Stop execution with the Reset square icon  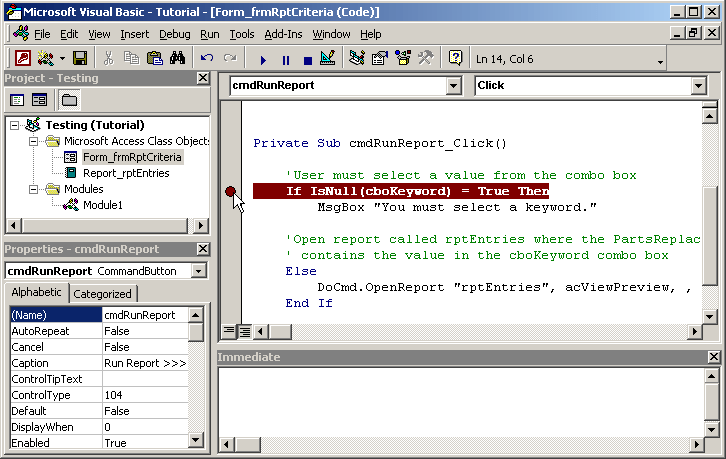click(x=307, y=60)
